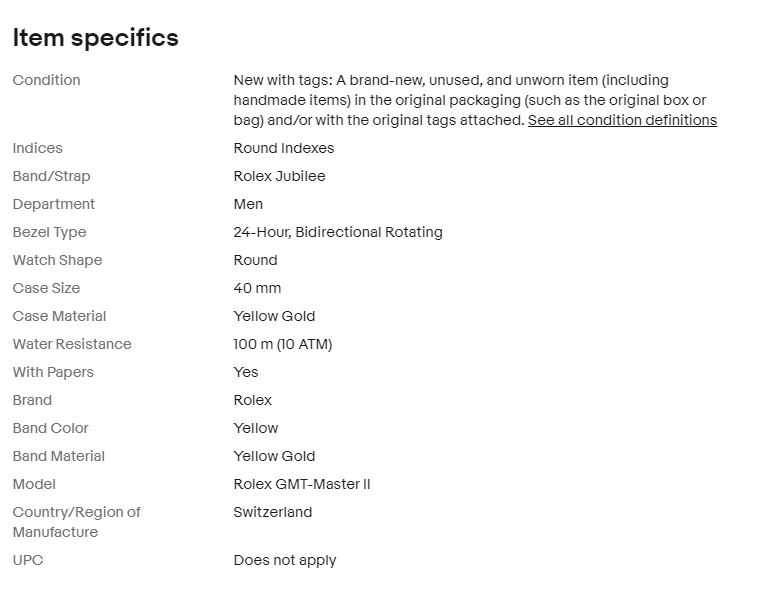Click the Band Color label
The height and width of the screenshot is (596, 766).
pos(50,428)
